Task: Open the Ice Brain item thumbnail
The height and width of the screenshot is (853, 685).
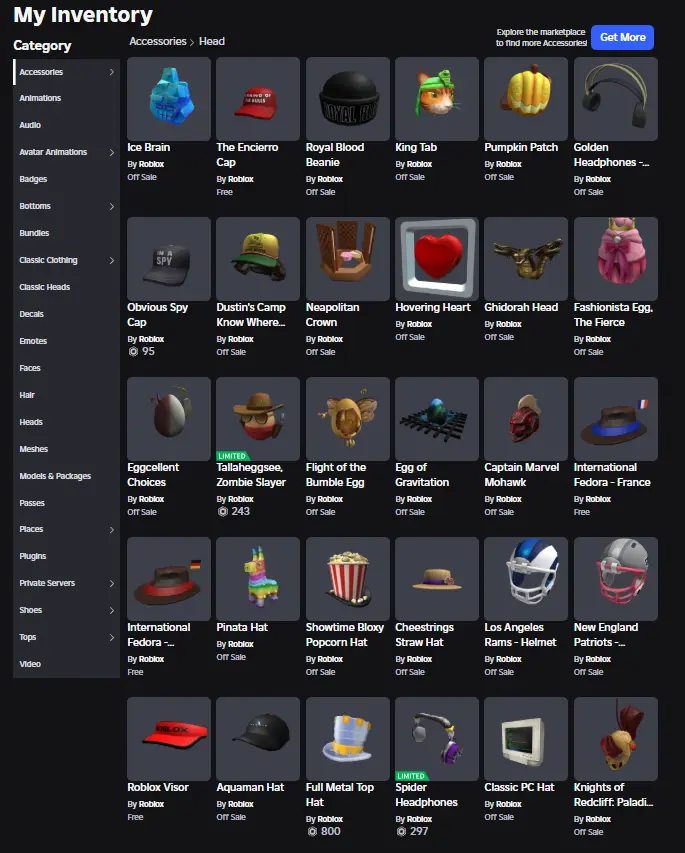Action: pyautogui.click(x=169, y=99)
